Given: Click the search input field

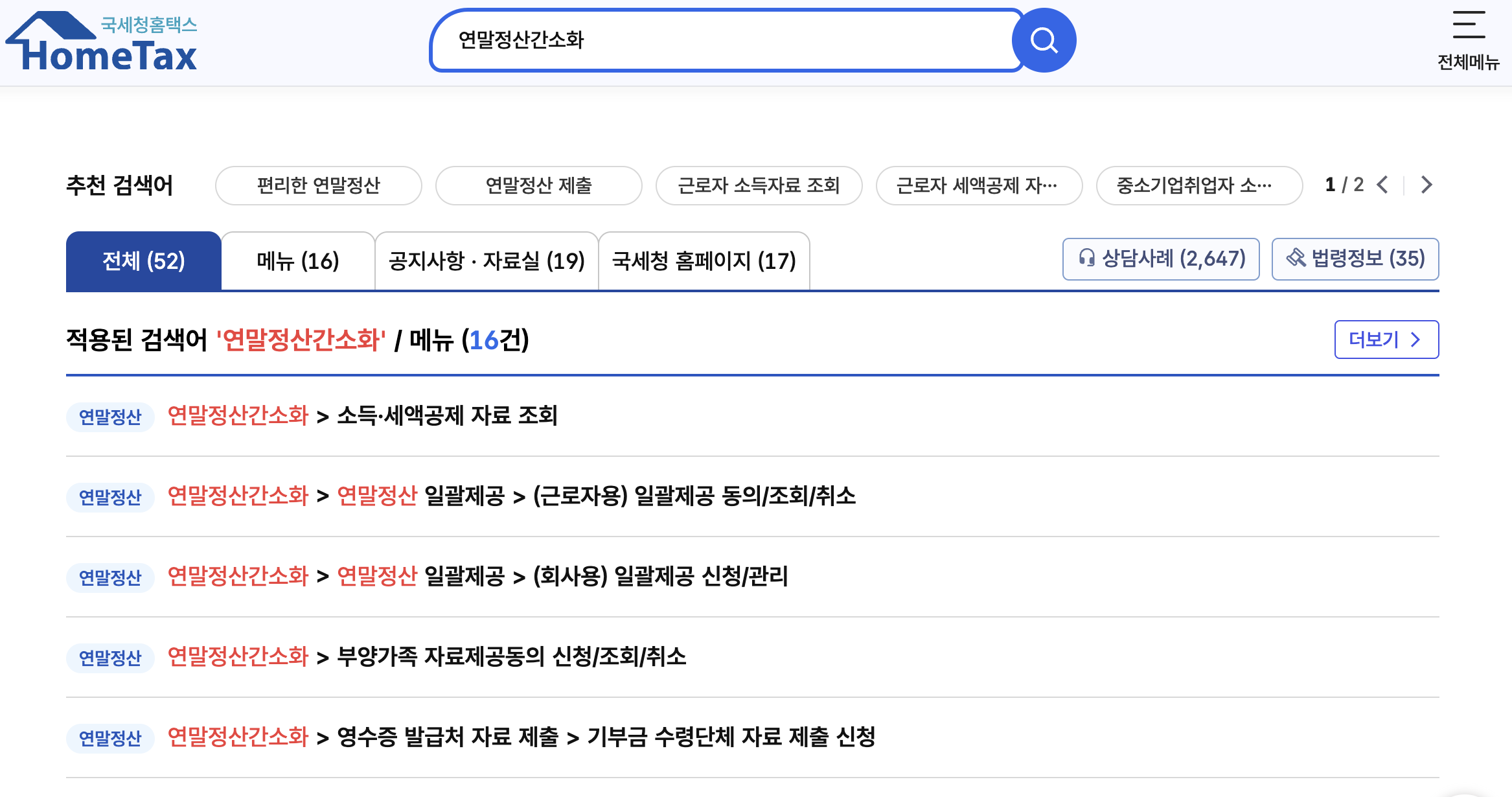Looking at the screenshot, I should coord(719,40).
